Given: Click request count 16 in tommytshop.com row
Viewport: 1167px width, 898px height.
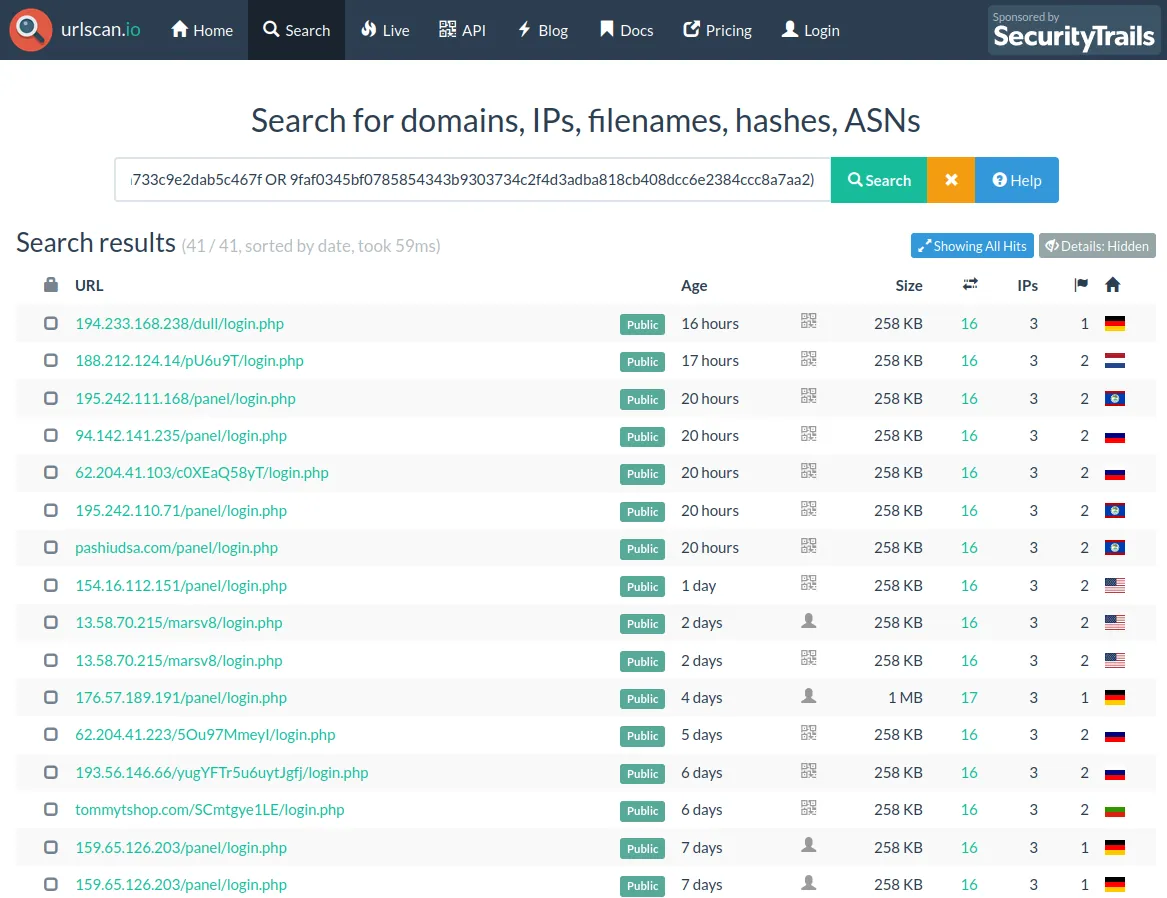Looking at the screenshot, I should [968, 809].
